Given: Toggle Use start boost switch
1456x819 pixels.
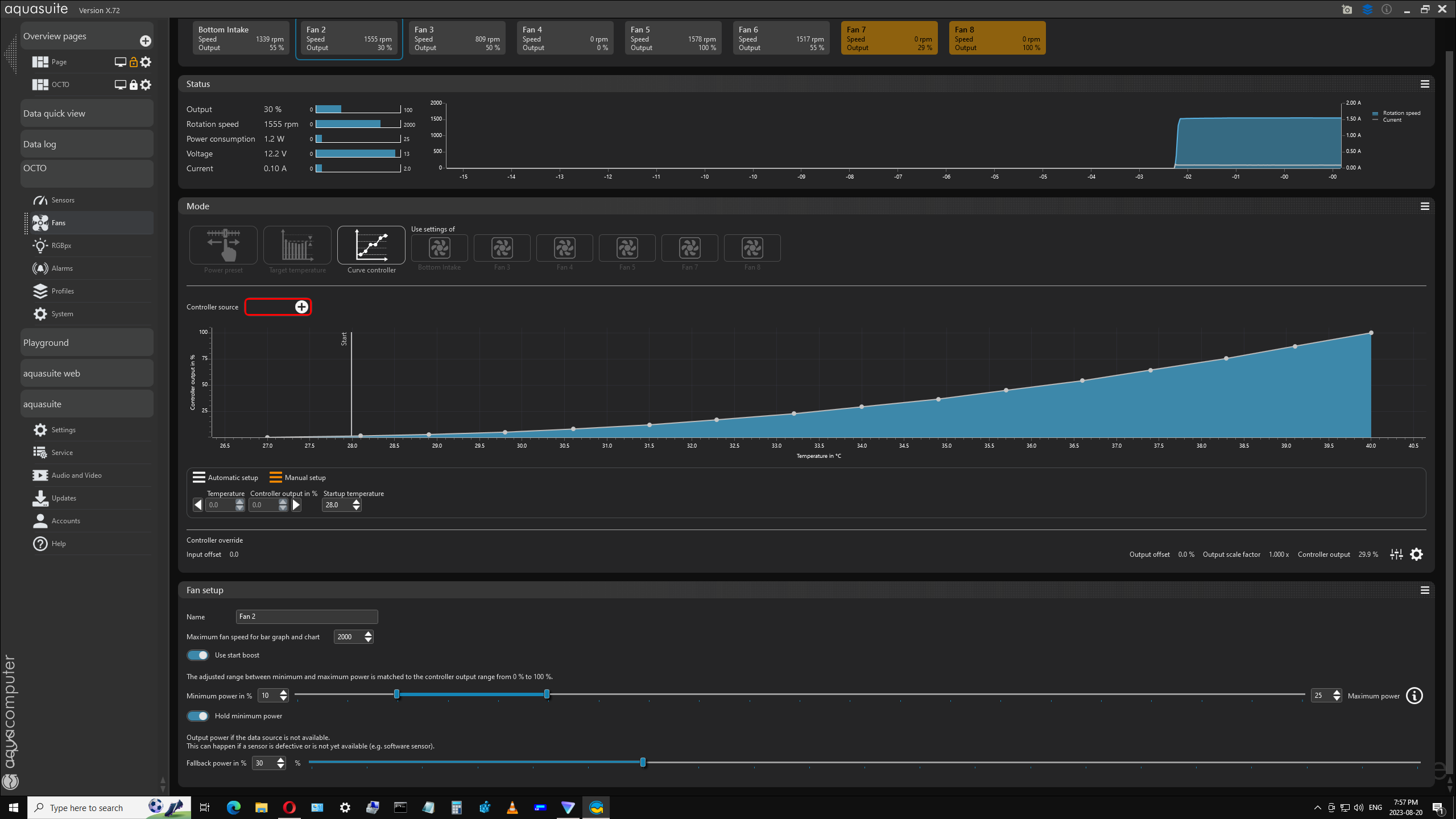Looking at the screenshot, I should (x=198, y=655).
